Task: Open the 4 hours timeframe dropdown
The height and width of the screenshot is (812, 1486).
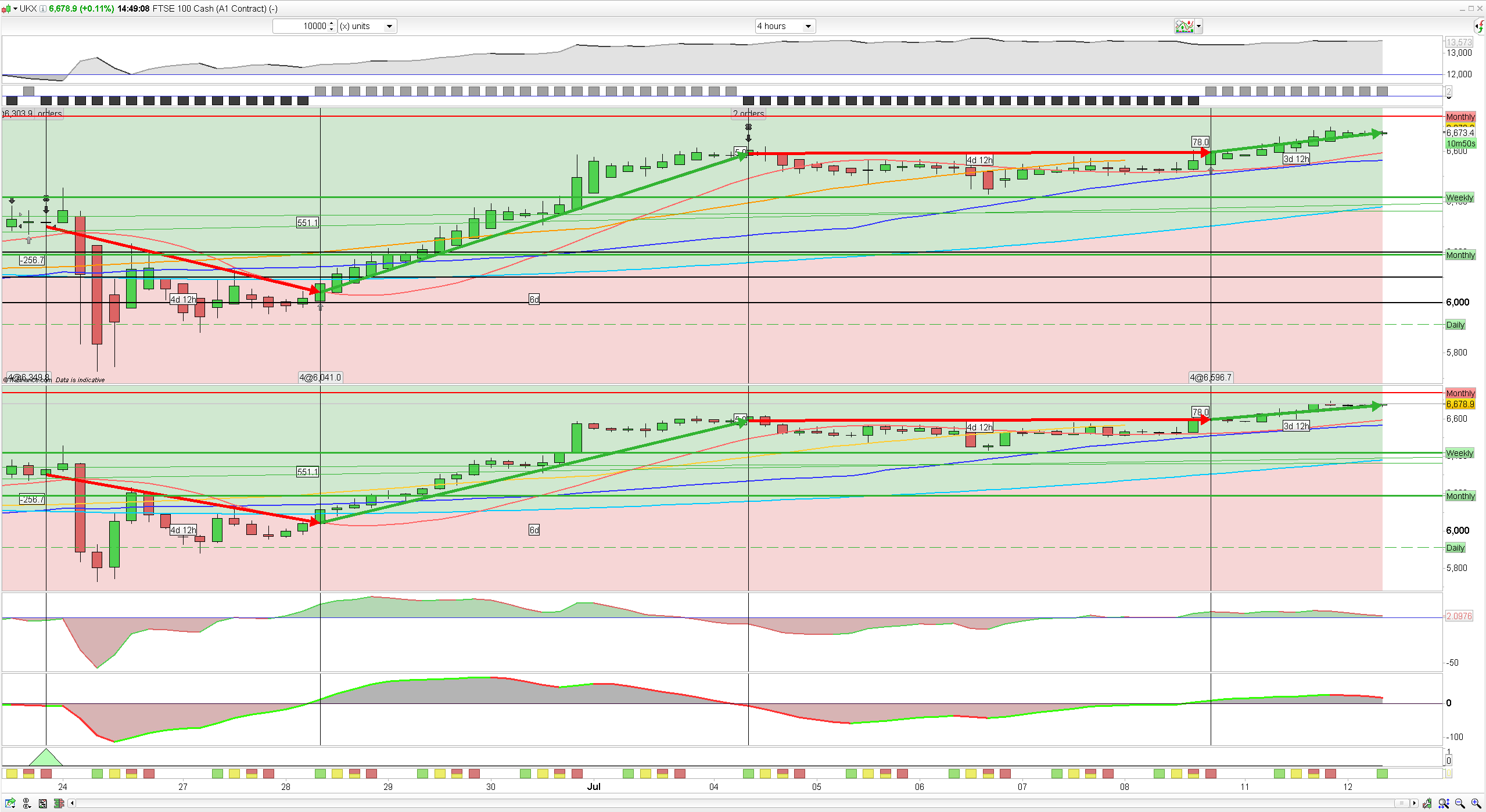Action: [784, 26]
